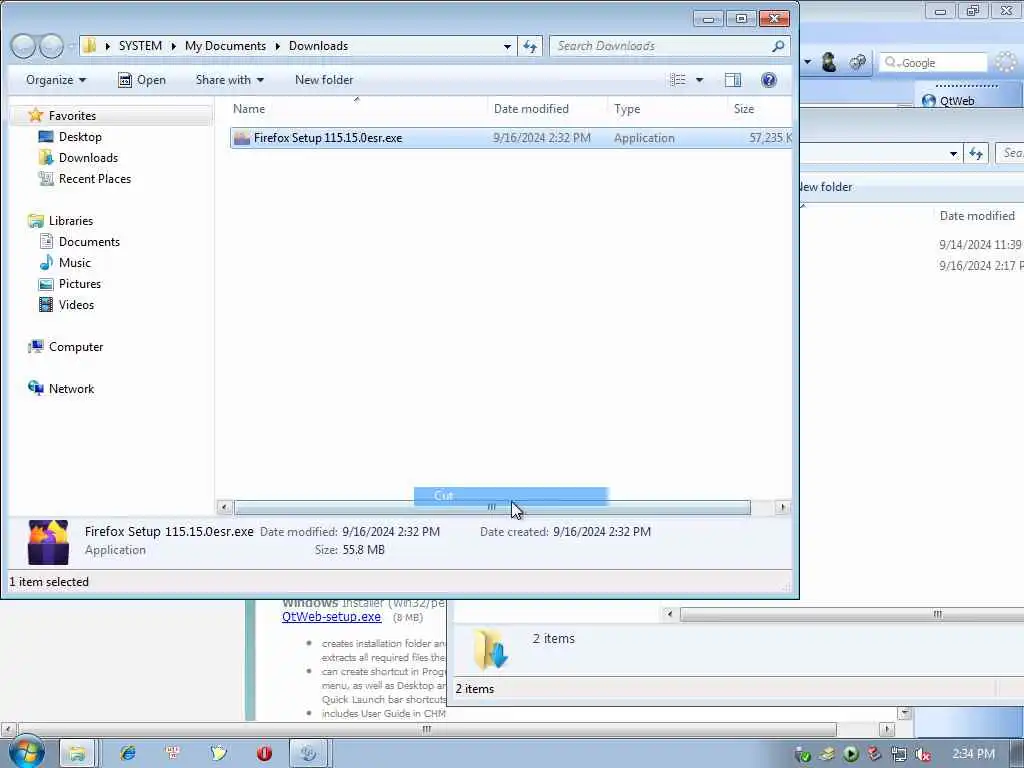Open the Pictures library
This screenshot has height=768, width=1024.
(80, 283)
